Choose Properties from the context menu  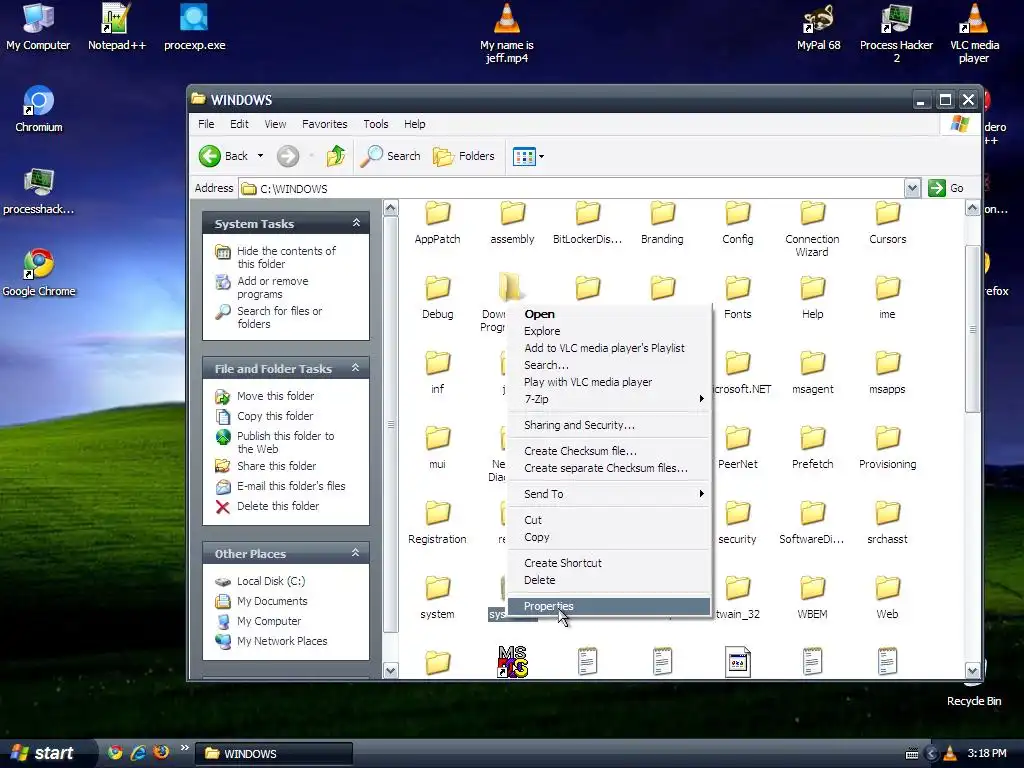click(609, 606)
